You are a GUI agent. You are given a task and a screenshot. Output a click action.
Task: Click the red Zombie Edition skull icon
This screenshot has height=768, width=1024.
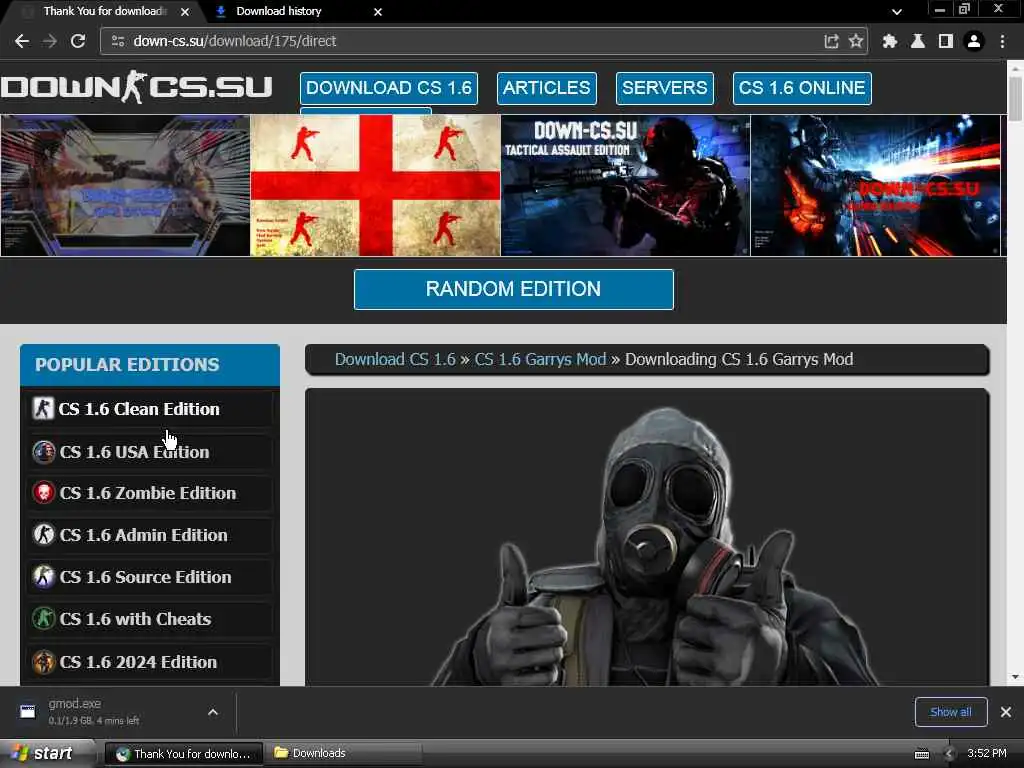coord(44,493)
